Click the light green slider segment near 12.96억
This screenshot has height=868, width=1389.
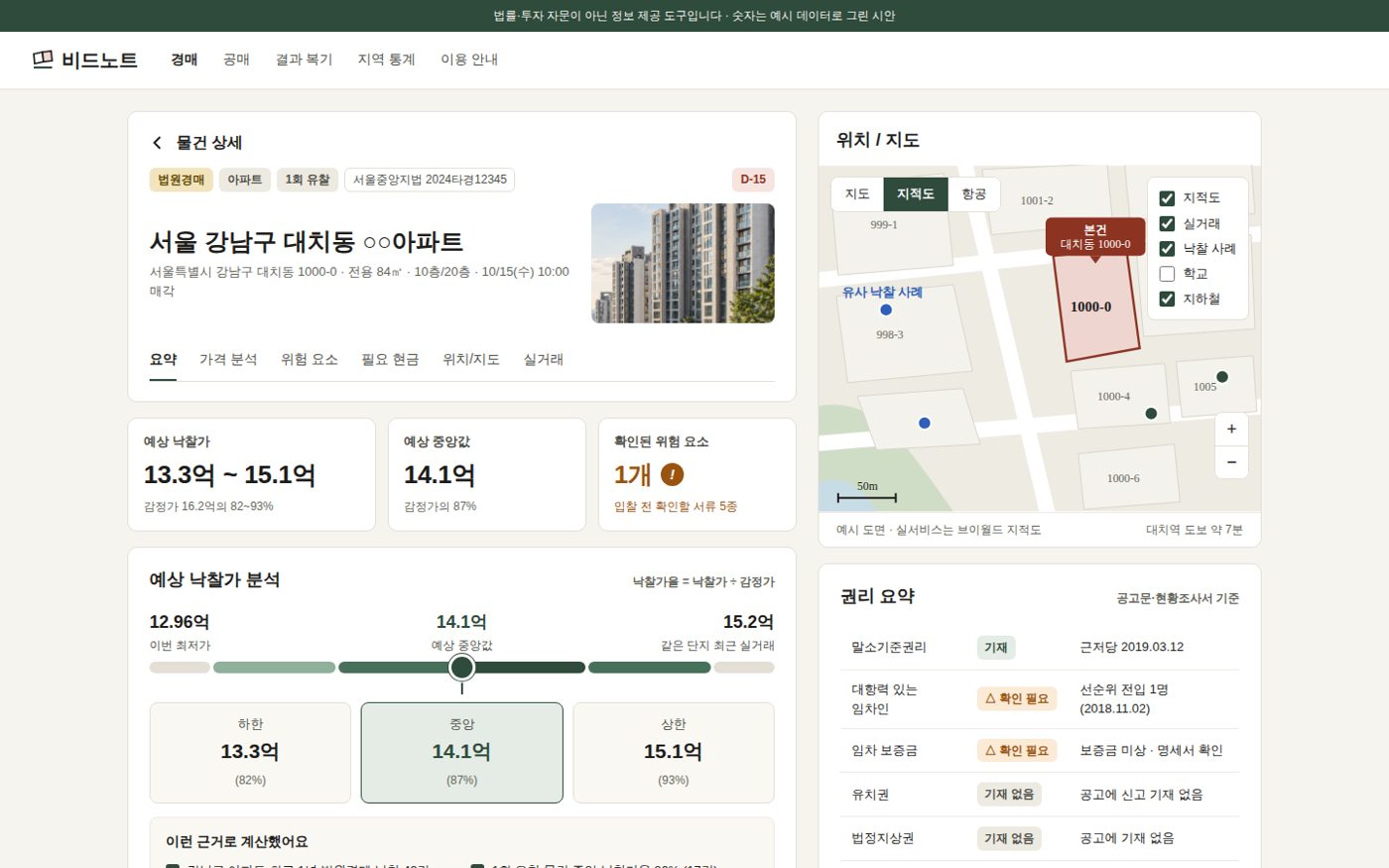(x=274, y=668)
